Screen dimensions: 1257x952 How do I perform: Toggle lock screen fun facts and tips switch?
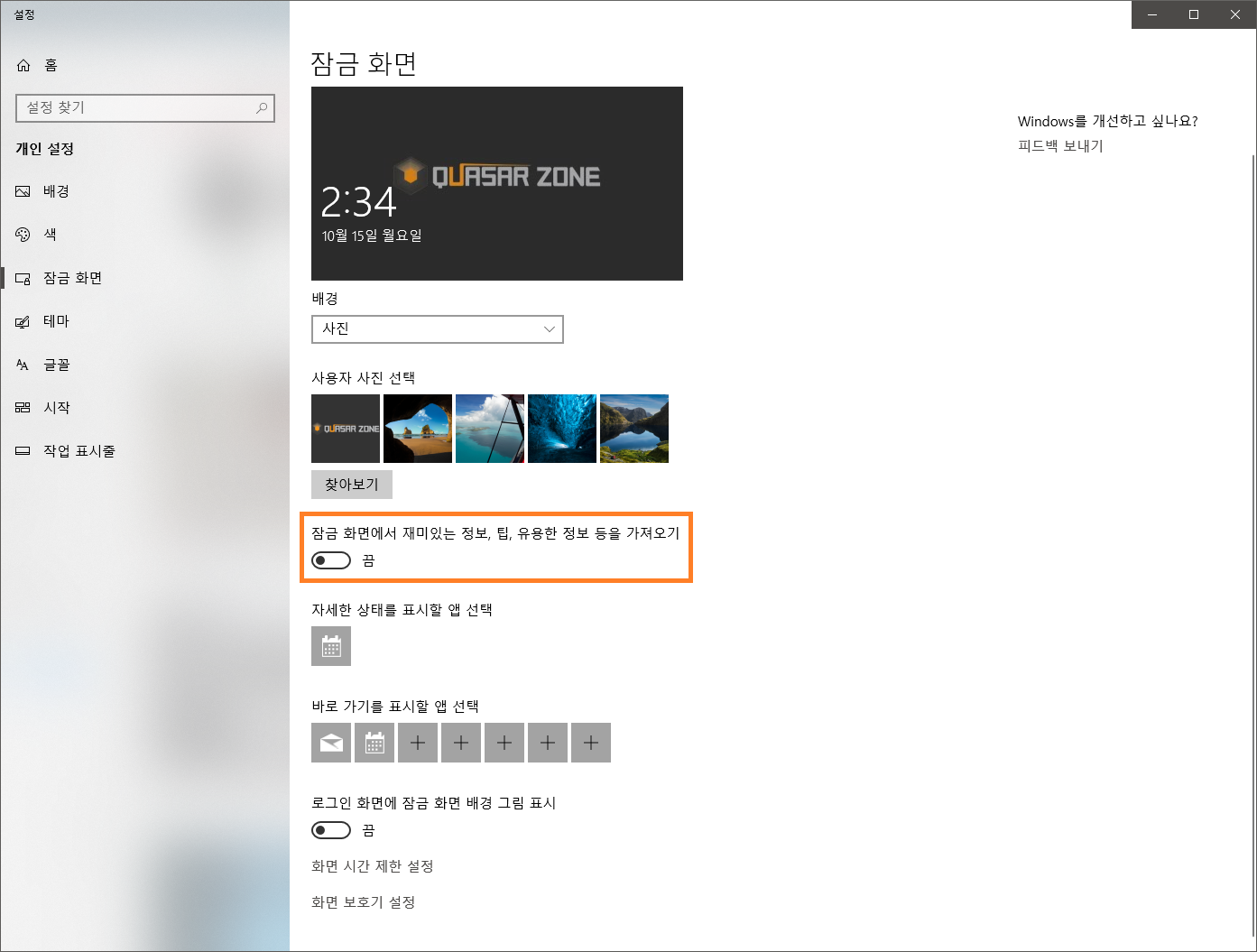331,560
